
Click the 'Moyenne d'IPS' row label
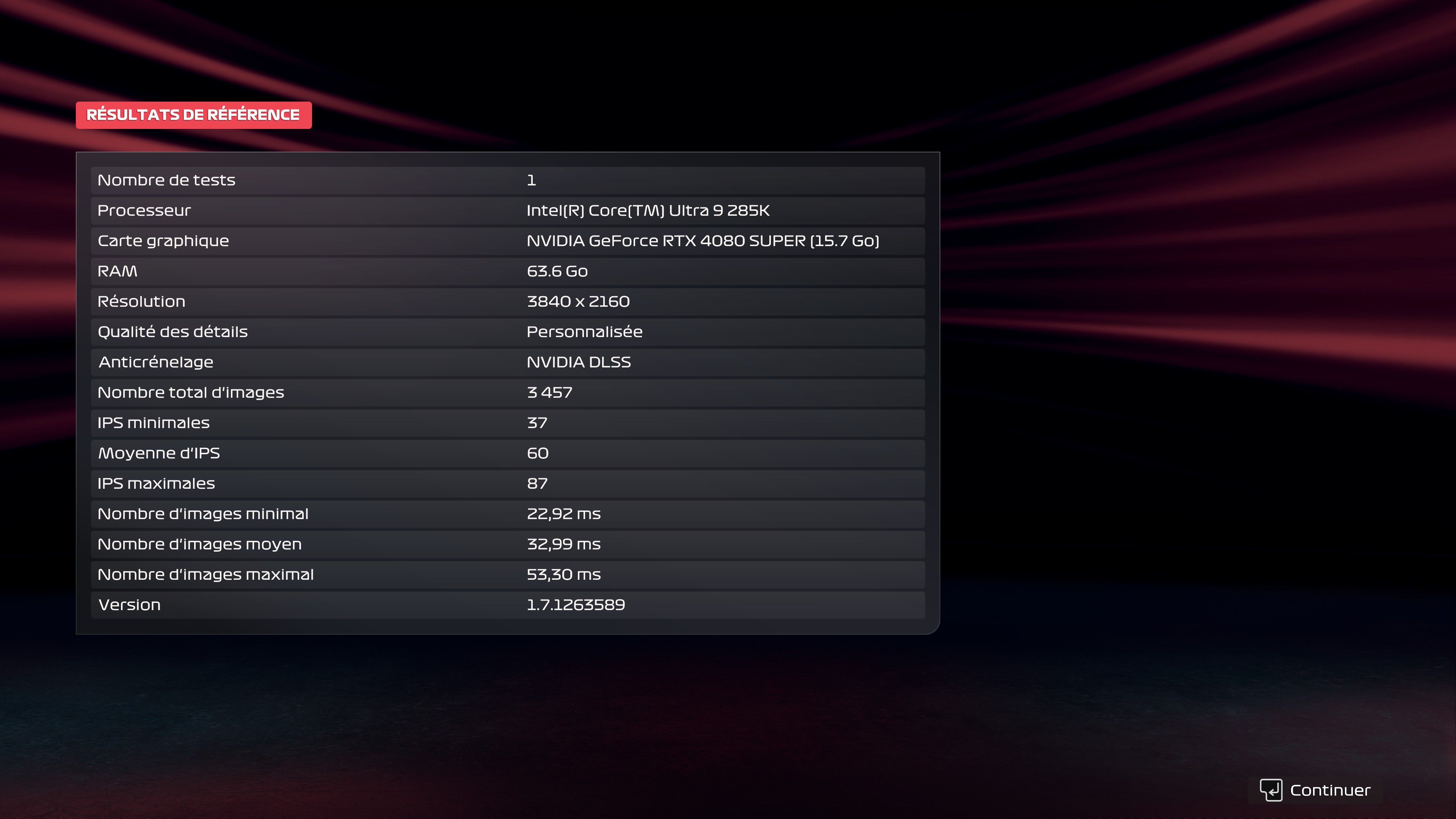[159, 453]
